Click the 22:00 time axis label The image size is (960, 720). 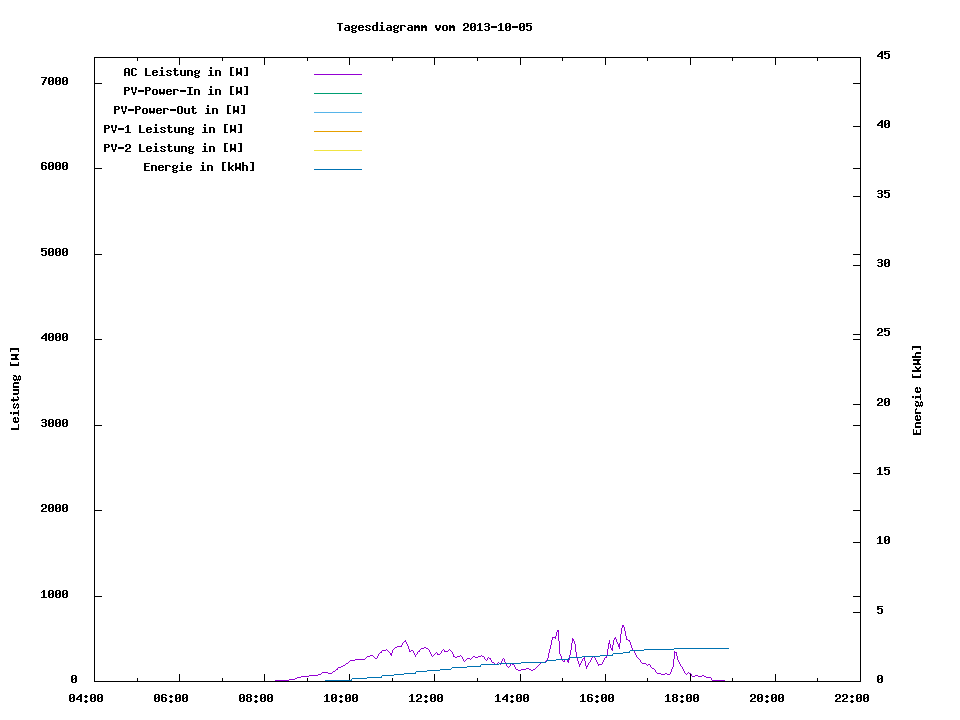[852, 698]
